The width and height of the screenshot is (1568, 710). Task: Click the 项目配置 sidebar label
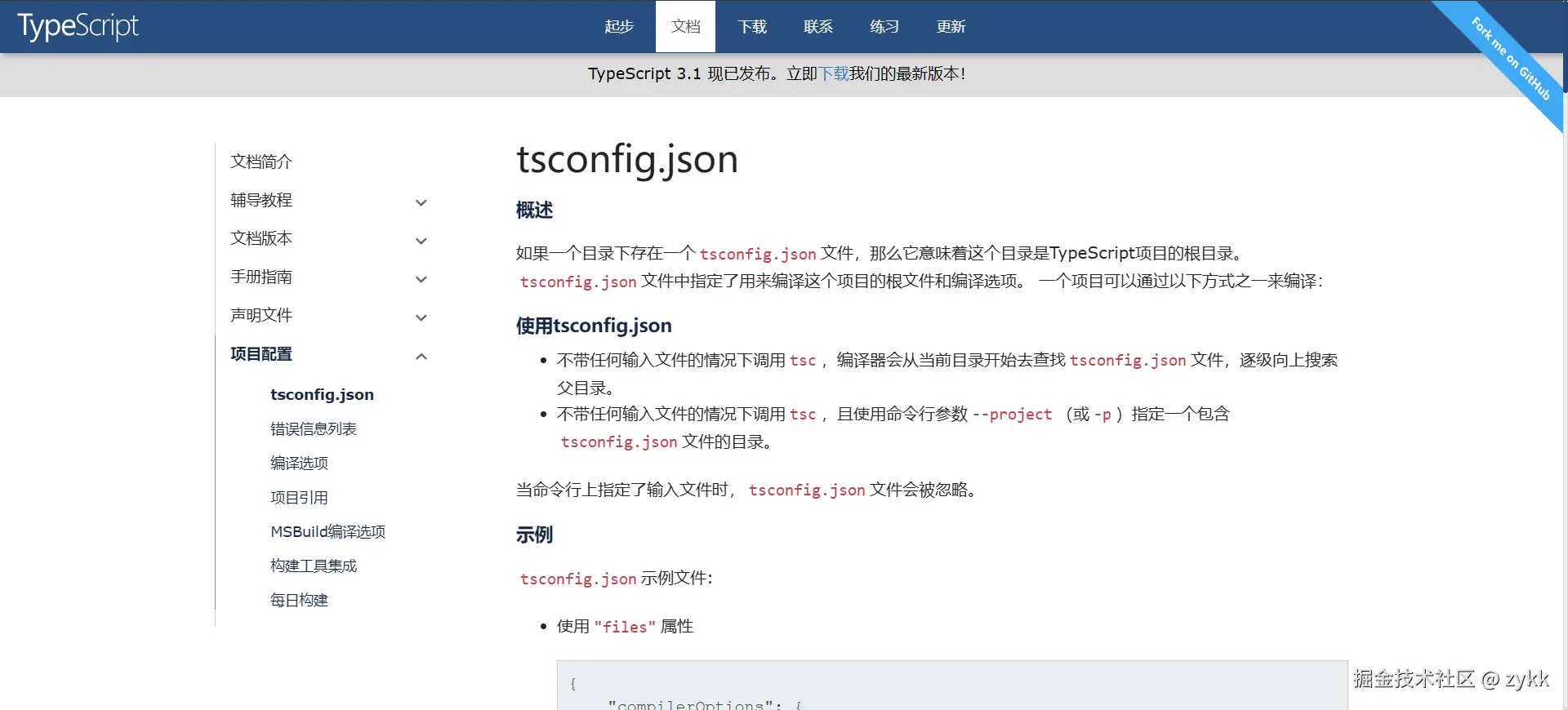(261, 353)
